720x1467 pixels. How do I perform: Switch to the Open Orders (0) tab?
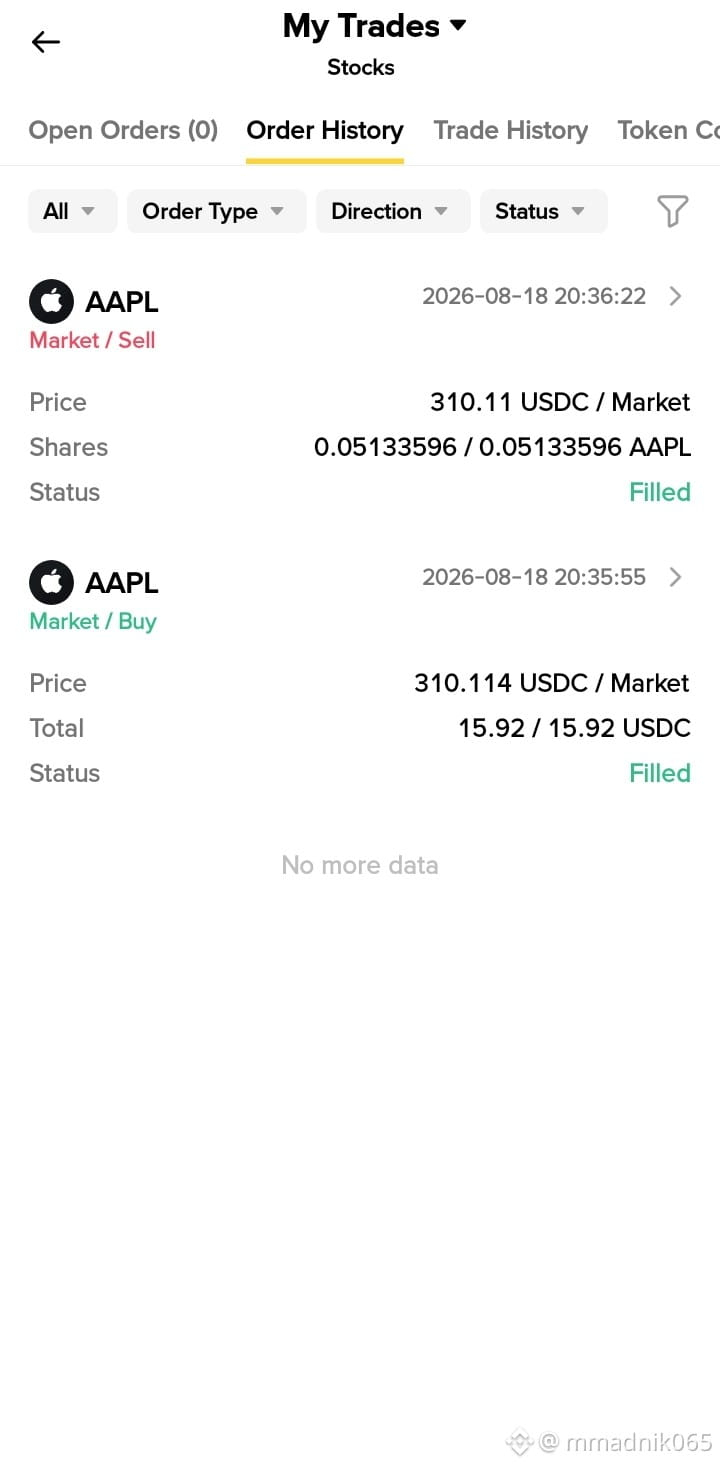123,130
